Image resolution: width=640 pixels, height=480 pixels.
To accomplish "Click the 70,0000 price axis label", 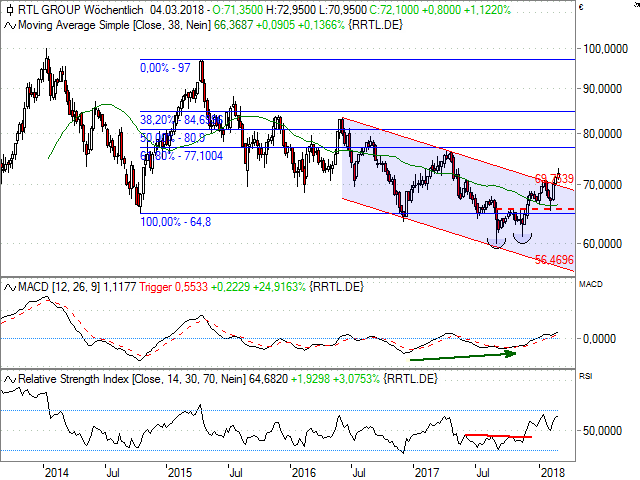I will coord(602,185).
